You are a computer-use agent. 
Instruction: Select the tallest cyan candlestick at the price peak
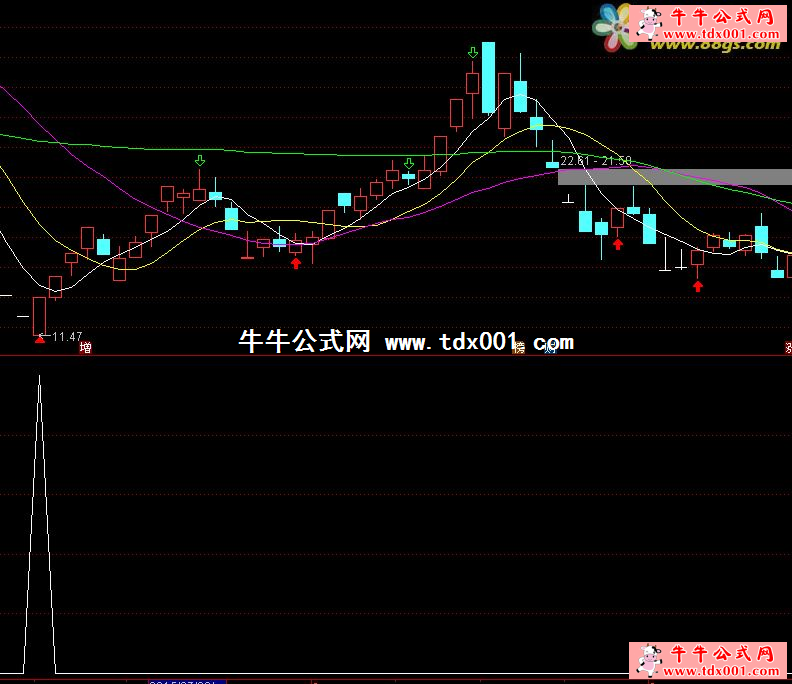click(488, 77)
